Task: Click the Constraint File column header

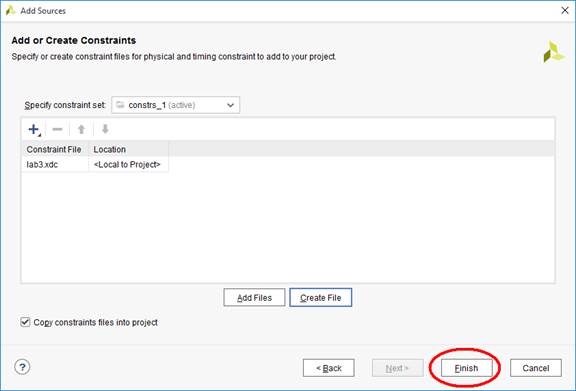Action: pos(55,150)
